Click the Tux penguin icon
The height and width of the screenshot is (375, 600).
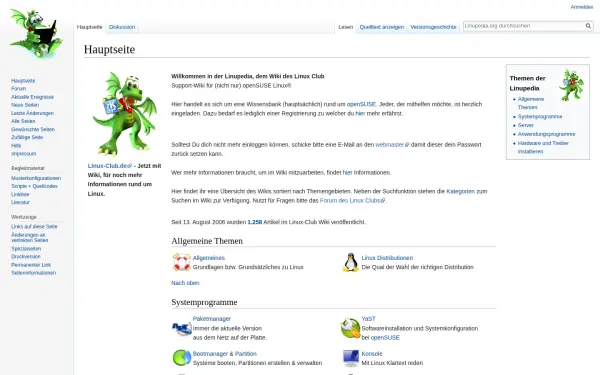coord(350,262)
